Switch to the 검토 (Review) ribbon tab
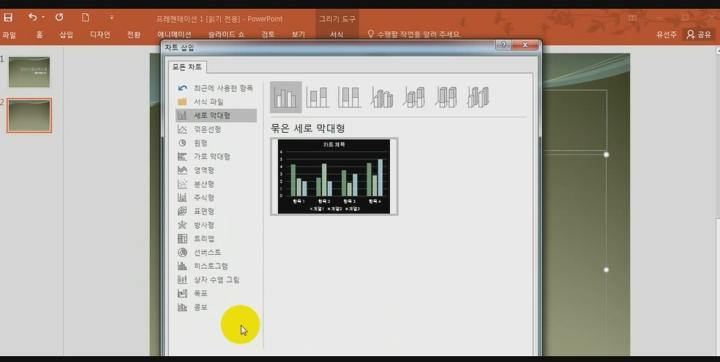 [x=268, y=34]
